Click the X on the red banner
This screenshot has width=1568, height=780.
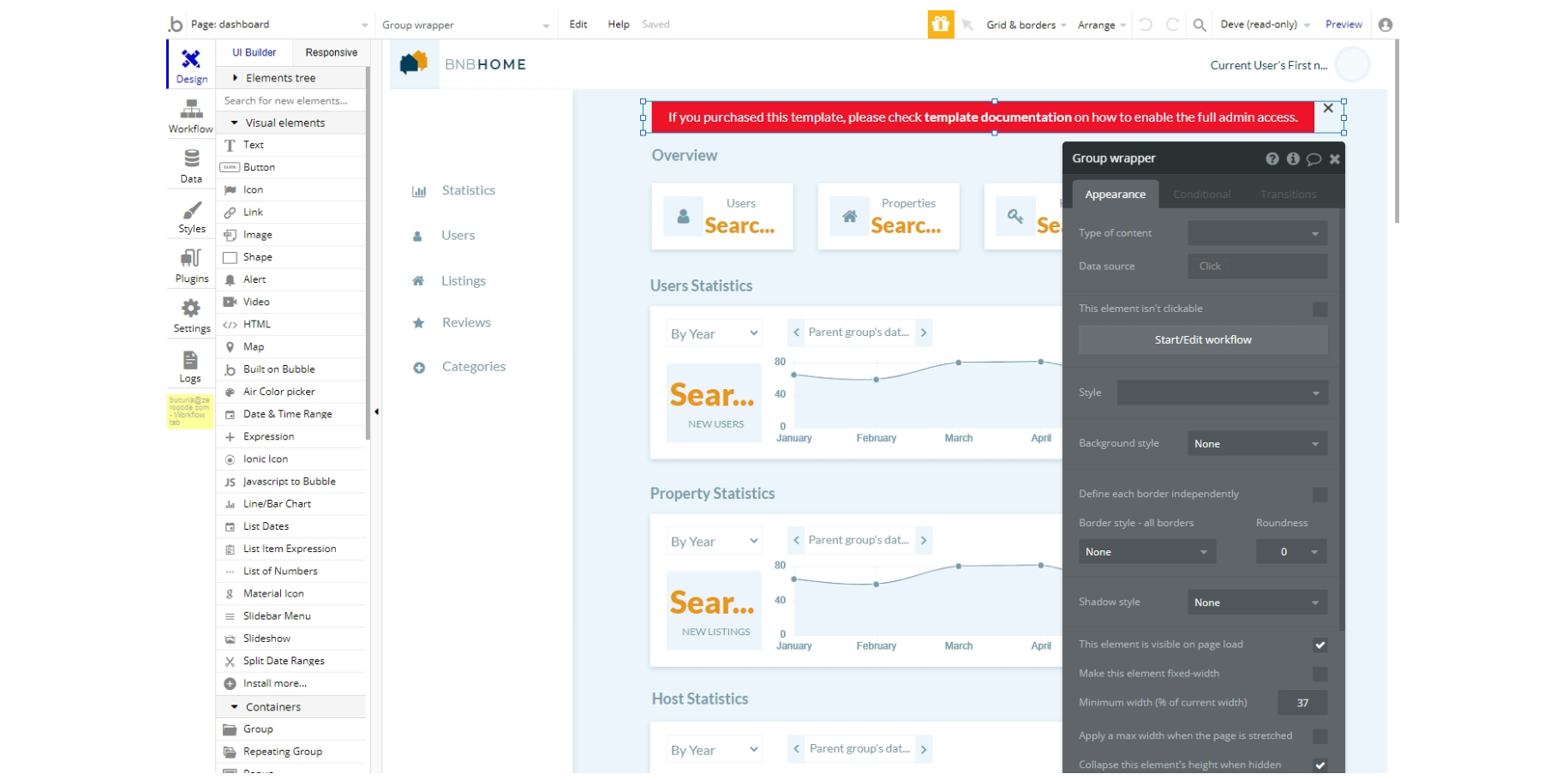click(x=1328, y=108)
